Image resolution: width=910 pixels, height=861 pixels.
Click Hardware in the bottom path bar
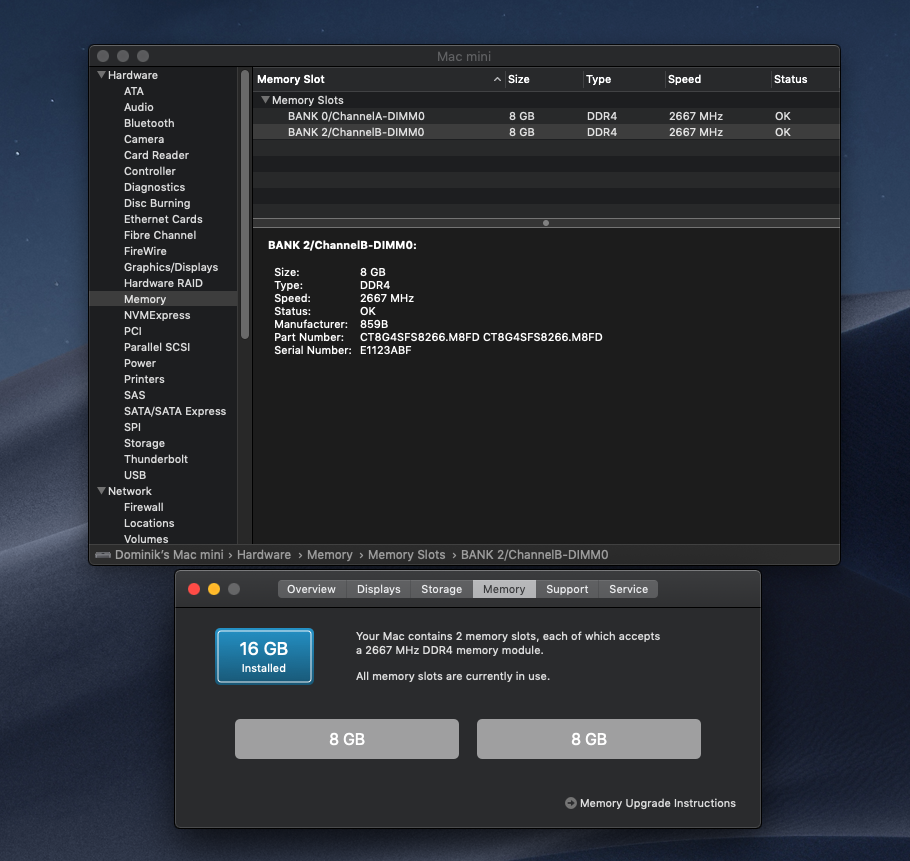264,555
